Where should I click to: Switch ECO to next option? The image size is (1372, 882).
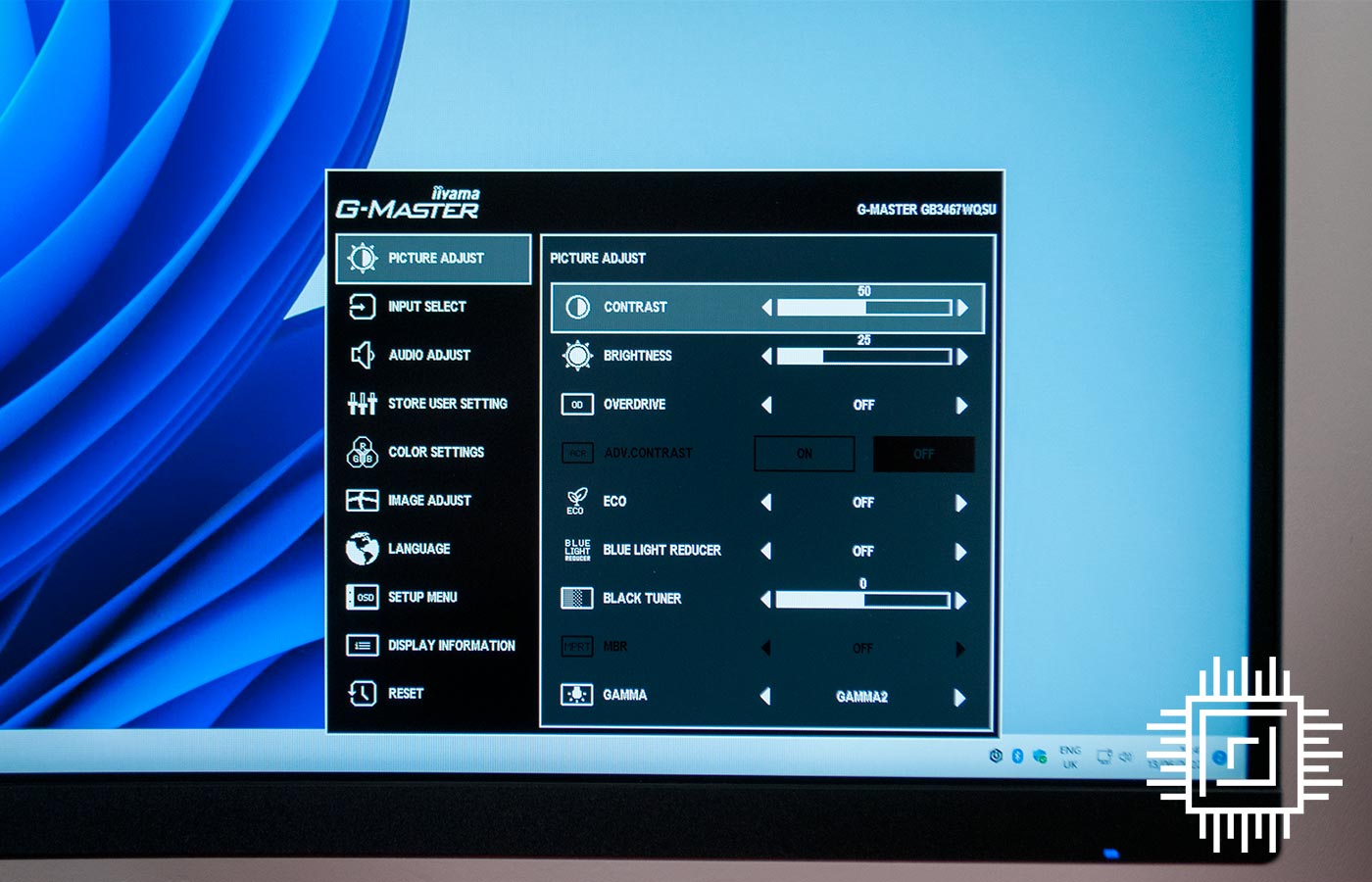[x=961, y=502]
